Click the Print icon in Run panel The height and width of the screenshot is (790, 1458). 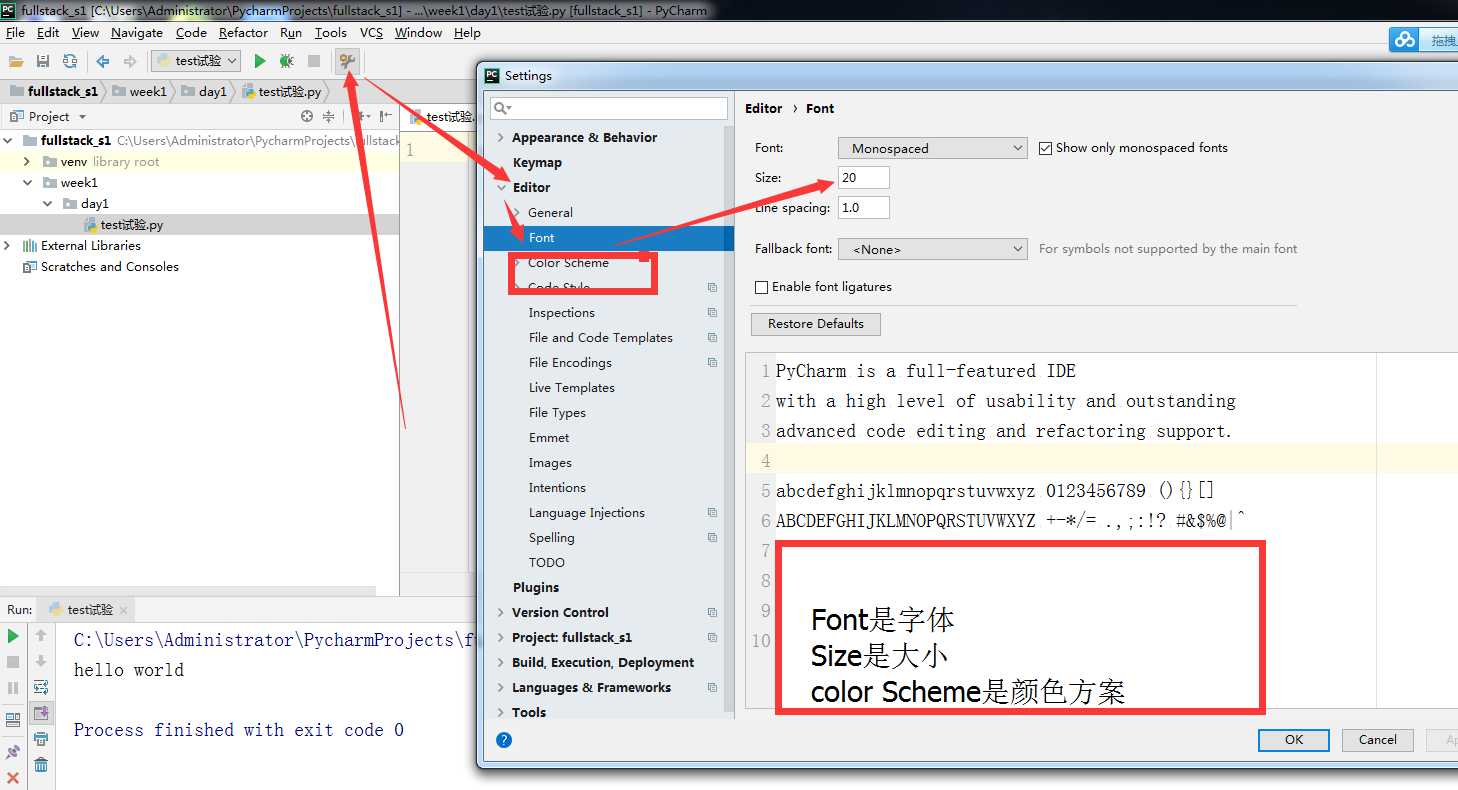(41, 739)
